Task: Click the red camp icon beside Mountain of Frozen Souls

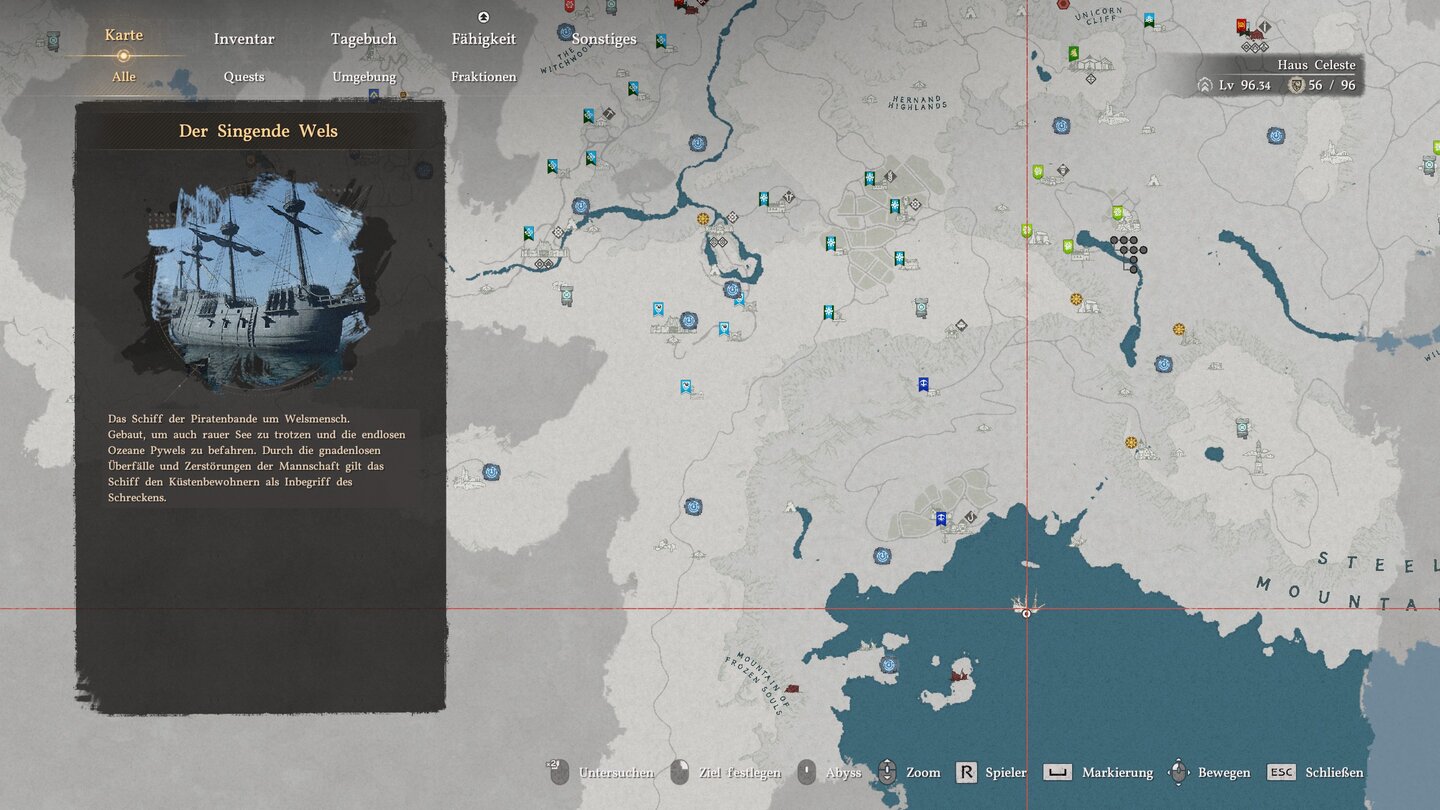Action: click(x=794, y=689)
